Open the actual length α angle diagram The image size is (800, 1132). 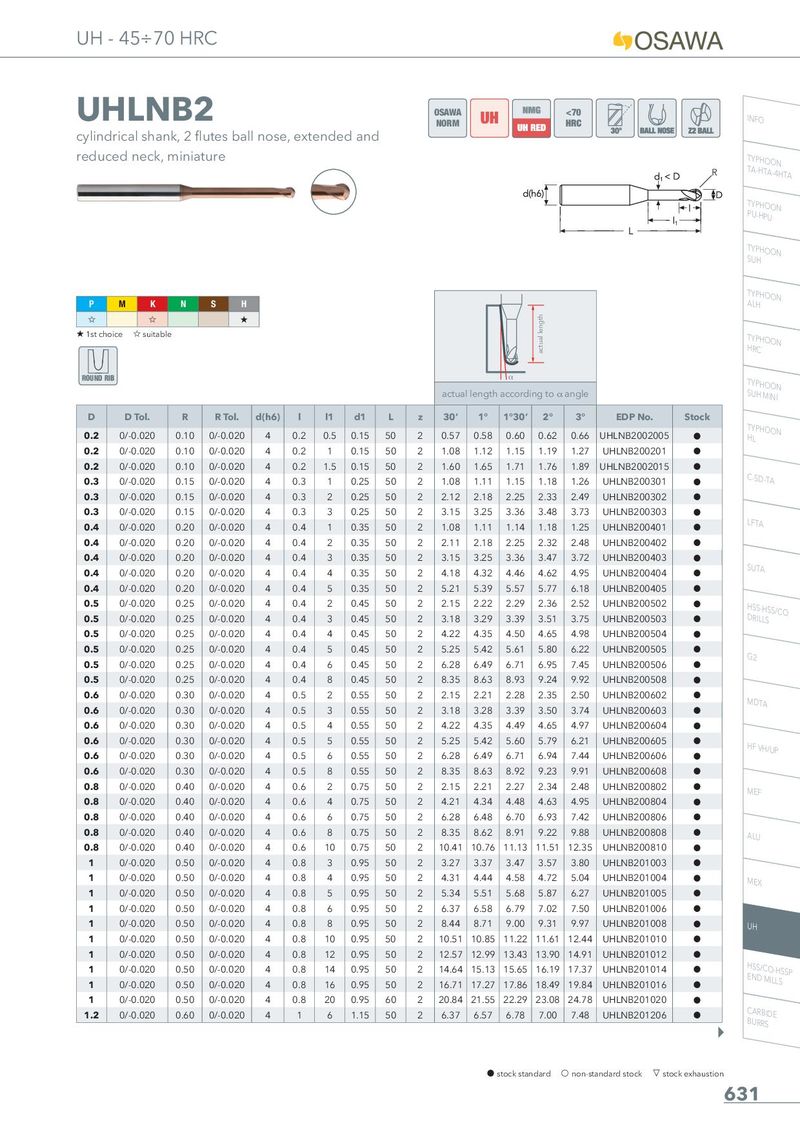(515, 336)
